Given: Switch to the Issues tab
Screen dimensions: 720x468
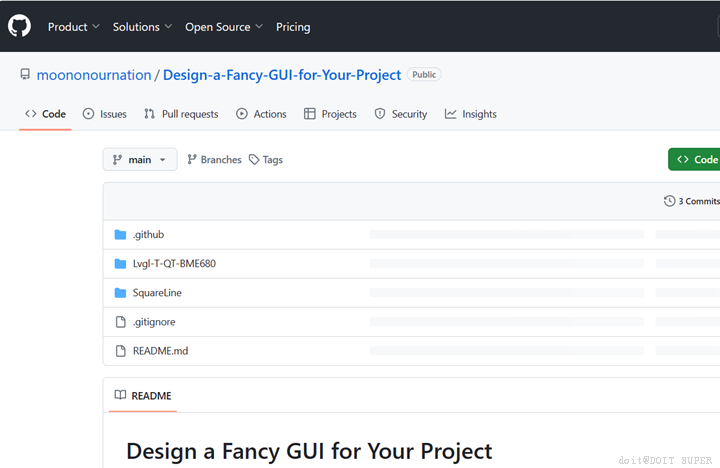Looking at the screenshot, I should click(x=104, y=114).
